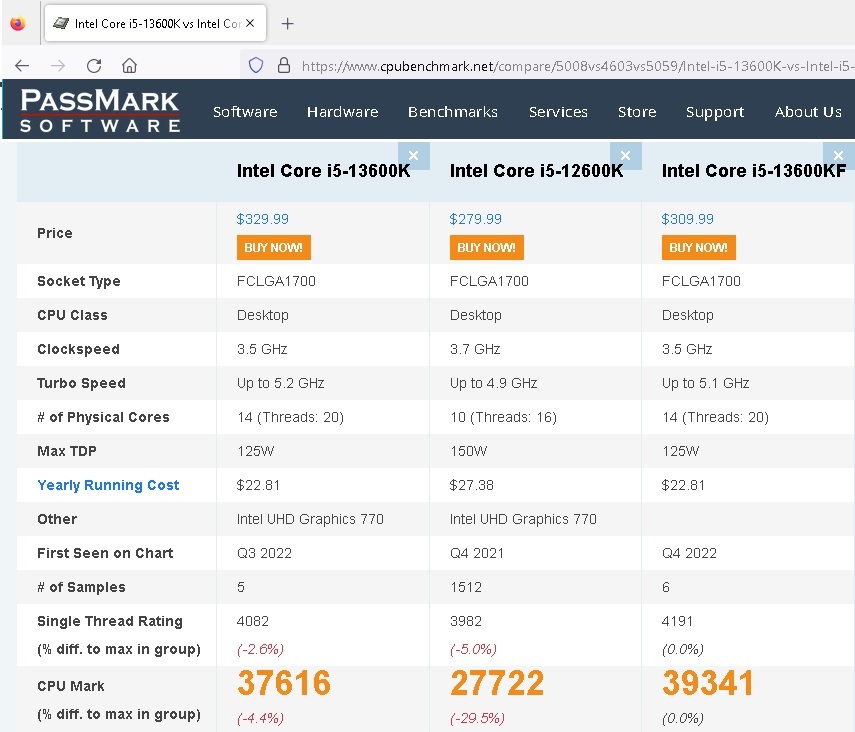This screenshot has height=732, width=855.
Task: Click the CPU Mark score 27722
Action: tap(497, 683)
